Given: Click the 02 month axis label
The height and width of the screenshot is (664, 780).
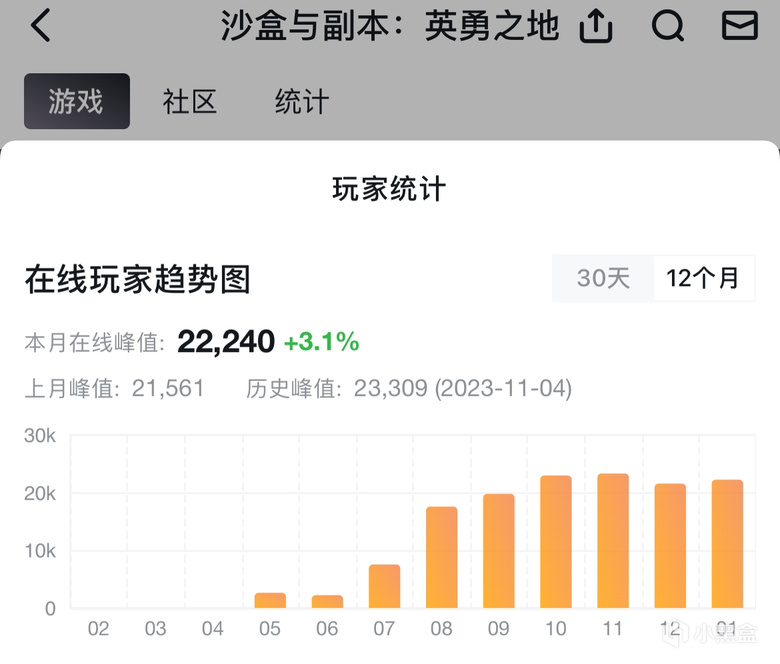Looking at the screenshot, I should click(x=98, y=629).
